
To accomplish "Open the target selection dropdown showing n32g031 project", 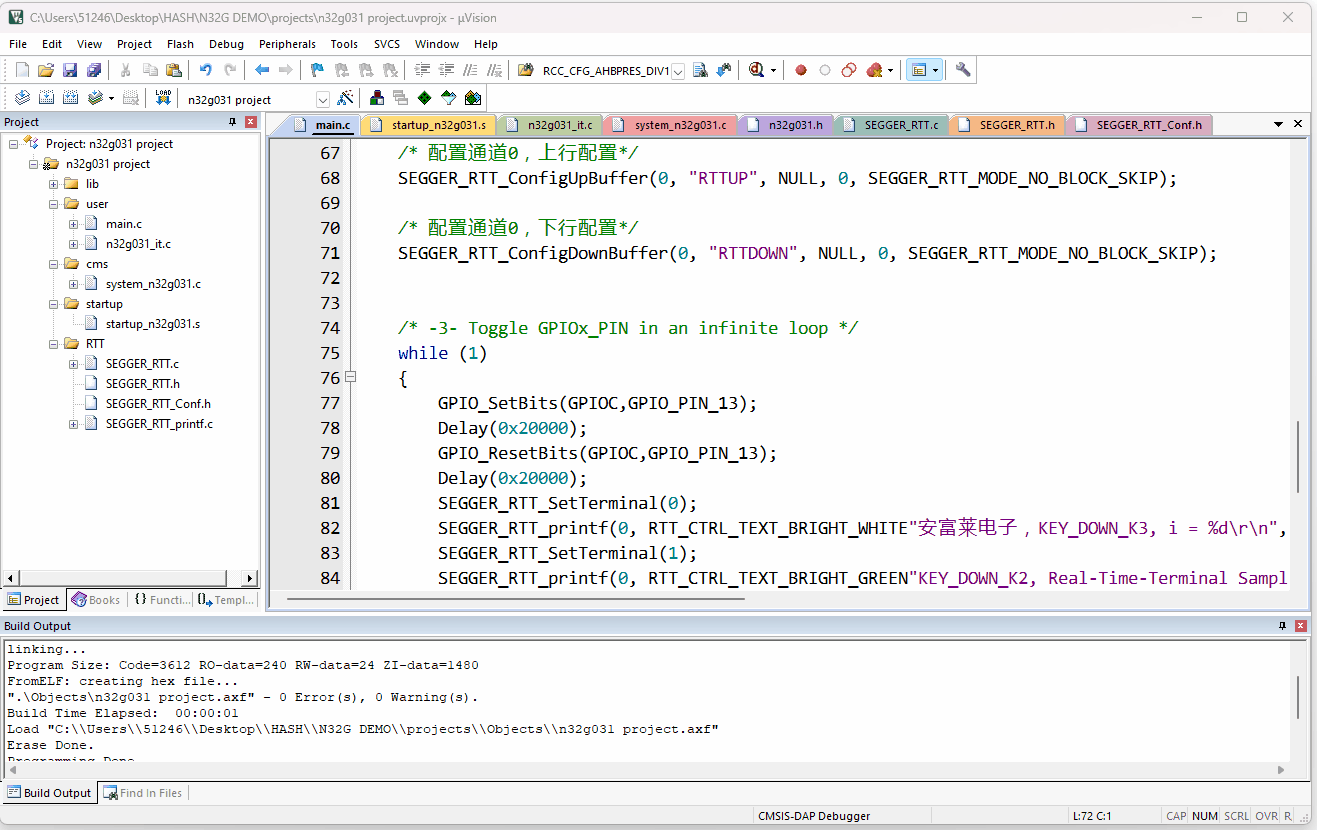I will [x=322, y=99].
